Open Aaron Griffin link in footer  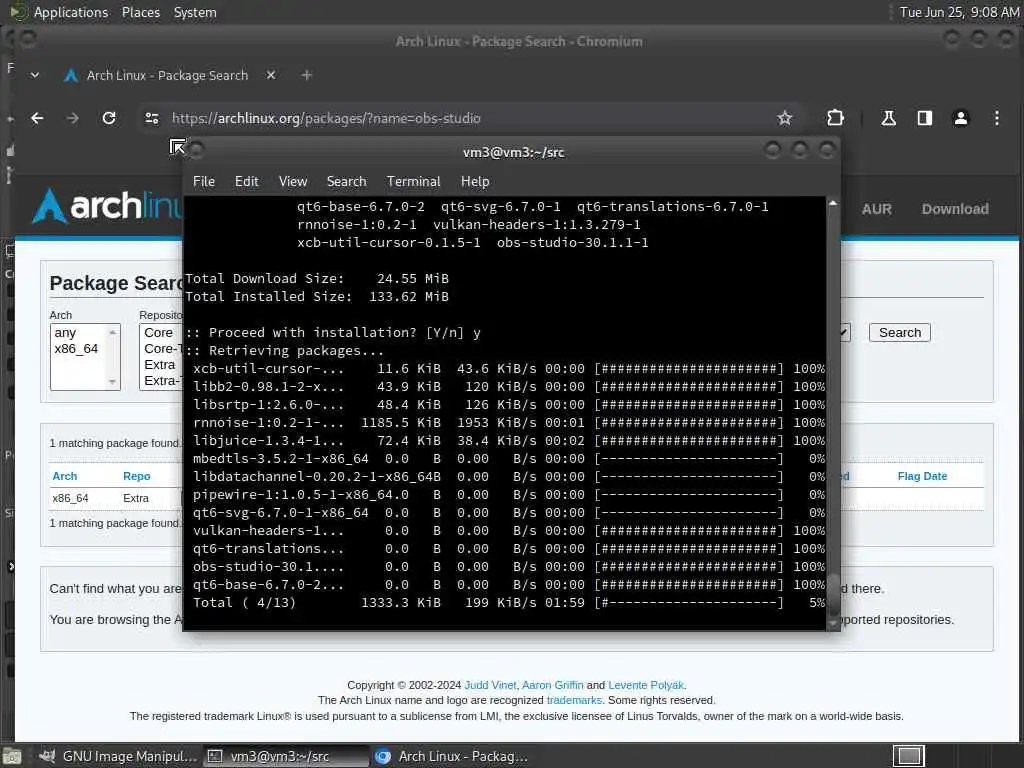tap(552, 685)
